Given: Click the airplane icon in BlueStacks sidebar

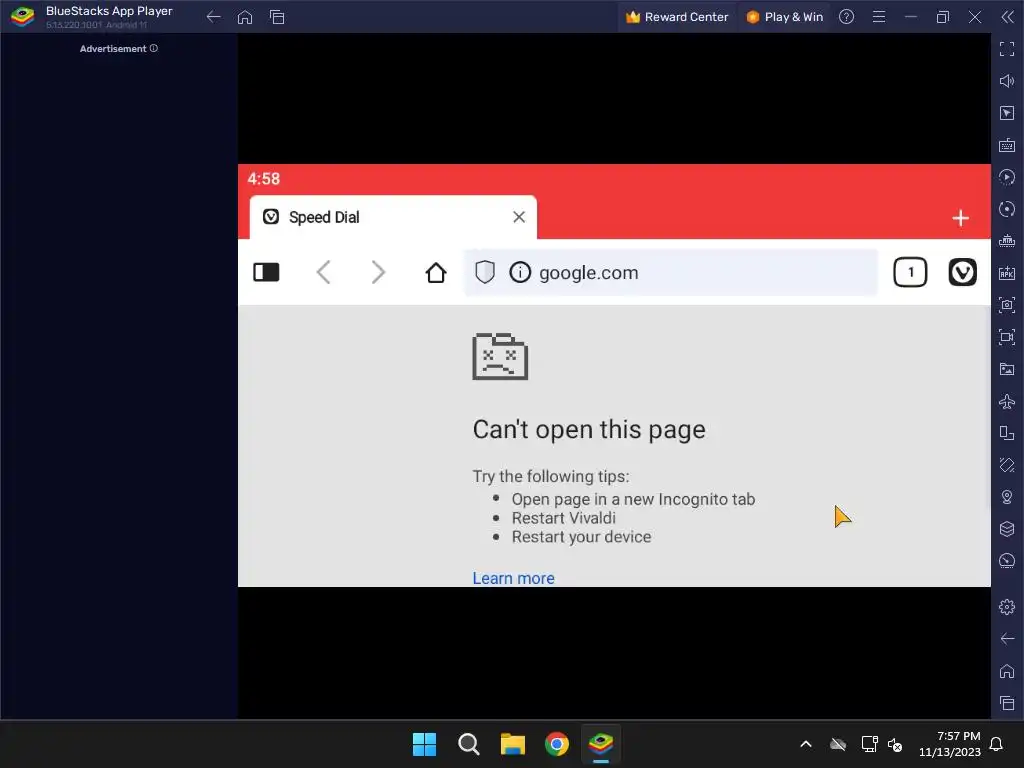Looking at the screenshot, I should (1006, 401).
